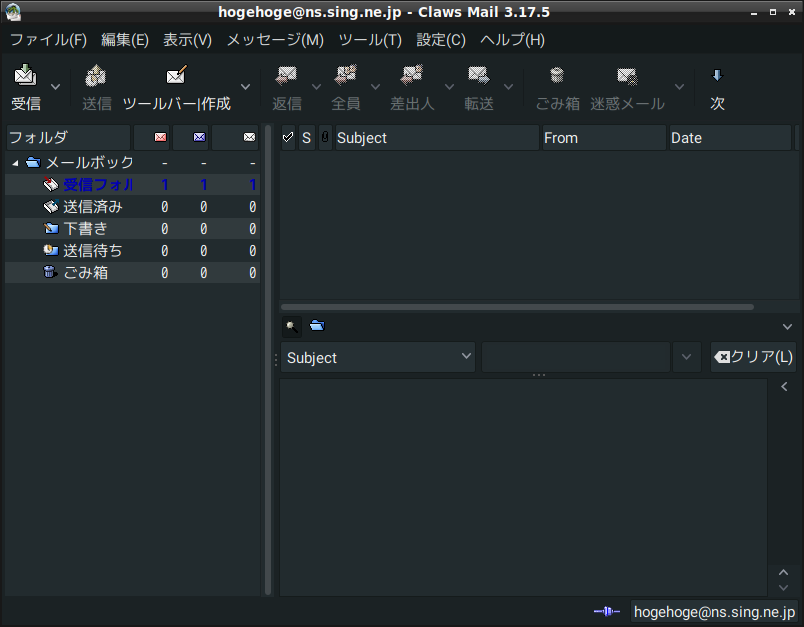
Task: Sort messages by Date column header
Action: pyautogui.click(x=730, y=137)
